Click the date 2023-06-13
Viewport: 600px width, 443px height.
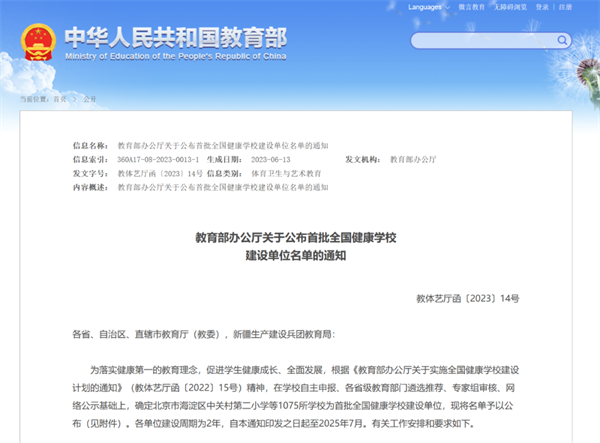(271, 160)
